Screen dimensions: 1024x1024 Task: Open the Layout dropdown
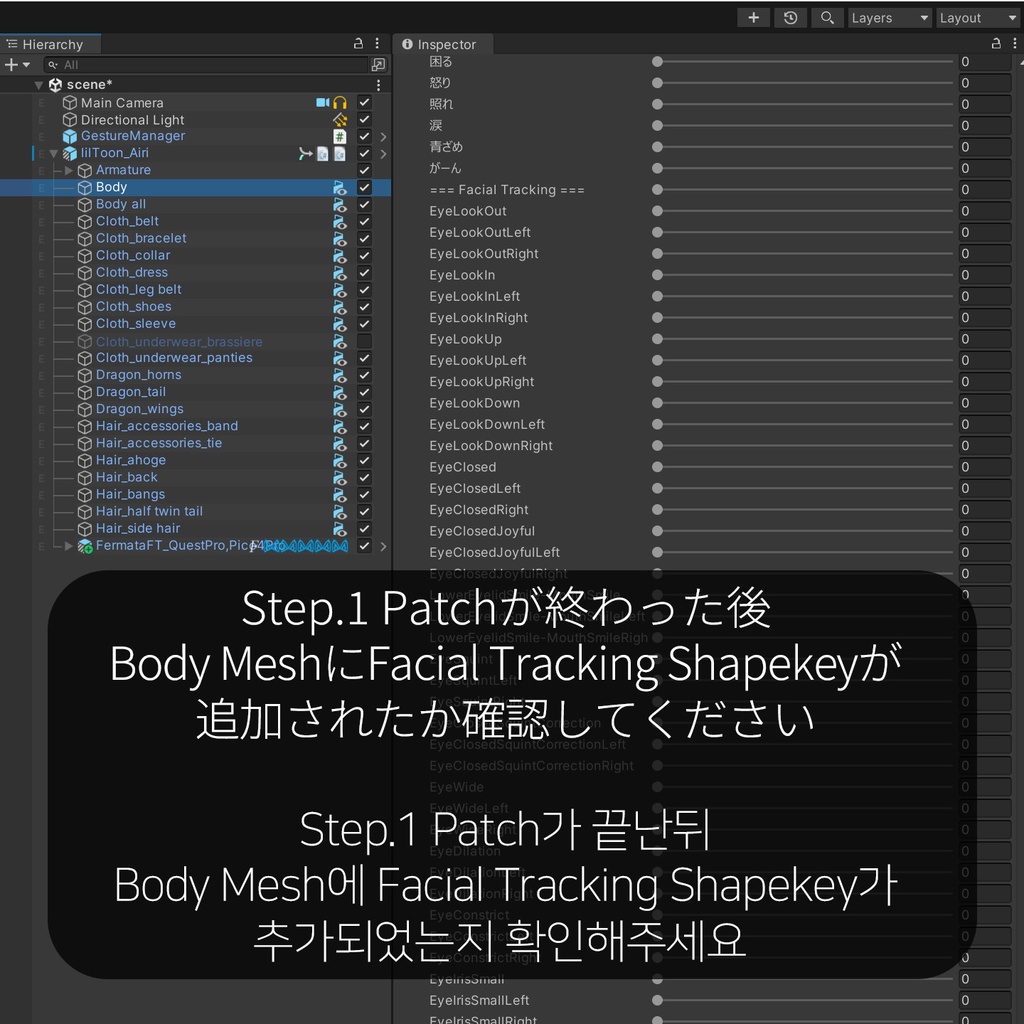(977, 17)
